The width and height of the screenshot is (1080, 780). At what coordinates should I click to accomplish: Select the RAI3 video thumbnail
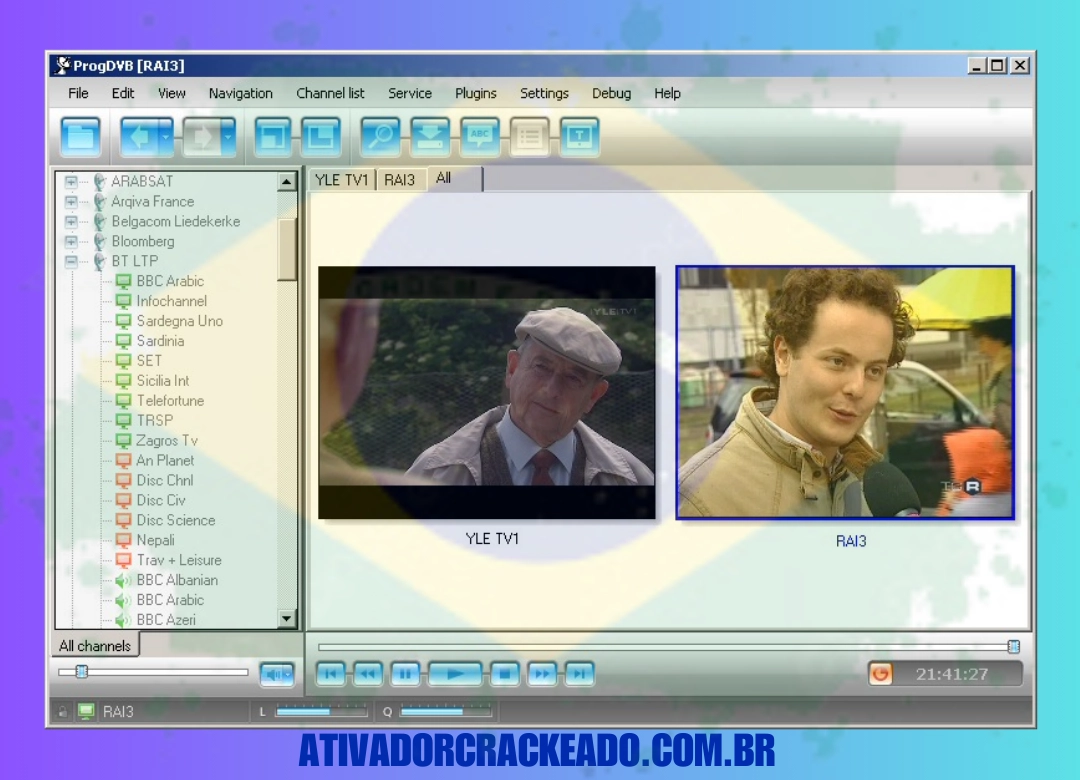[x=845, y=393]
